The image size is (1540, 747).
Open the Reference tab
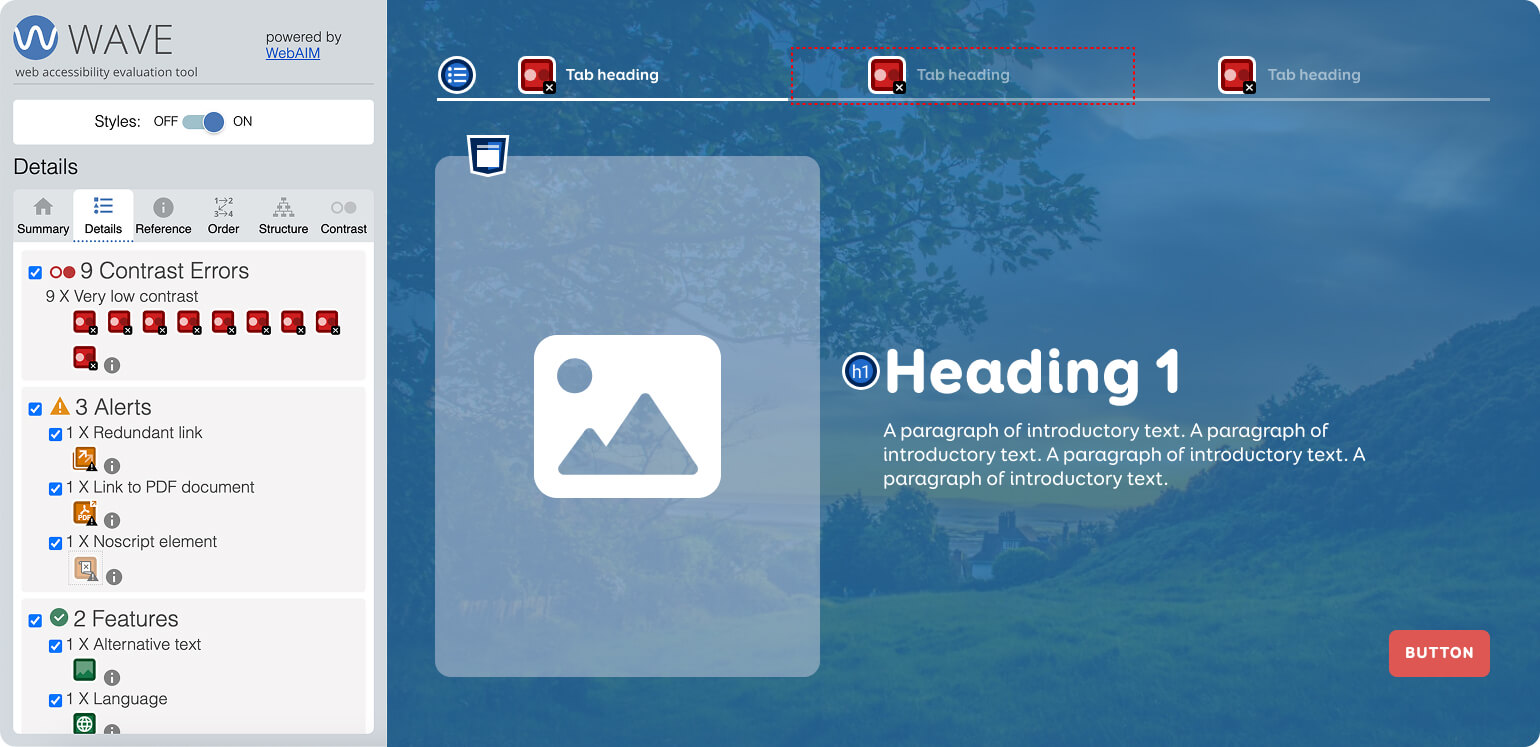[163, 215]
